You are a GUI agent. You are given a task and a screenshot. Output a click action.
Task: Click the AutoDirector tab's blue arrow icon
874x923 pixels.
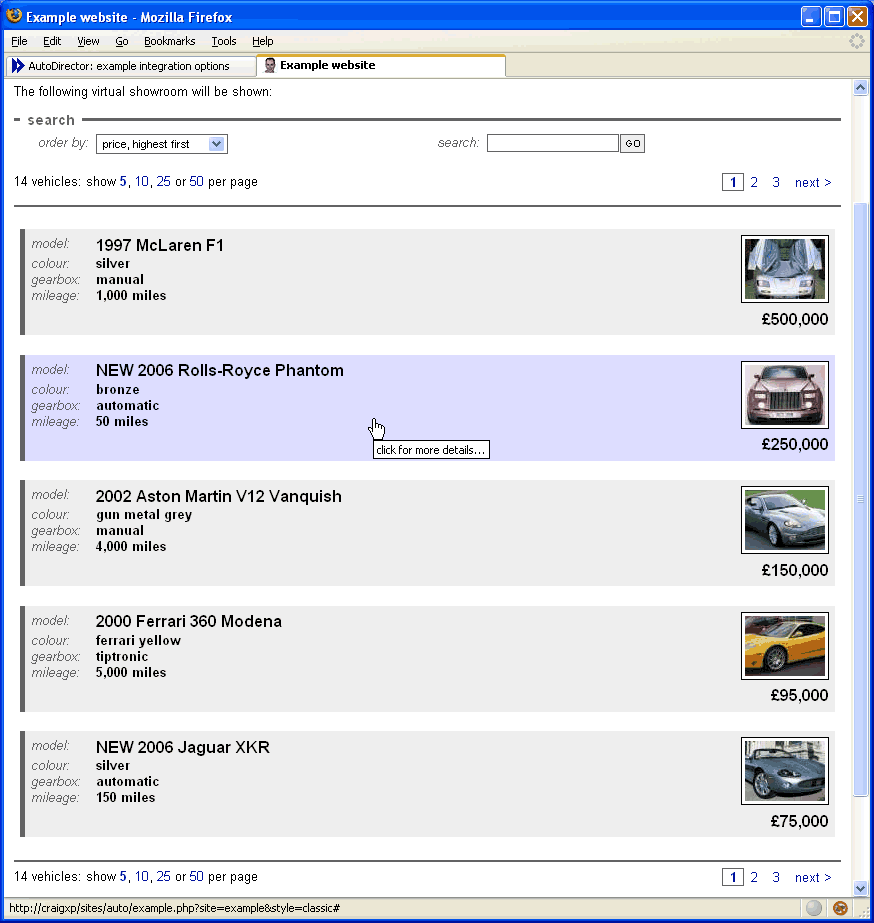tap(18, 65)
